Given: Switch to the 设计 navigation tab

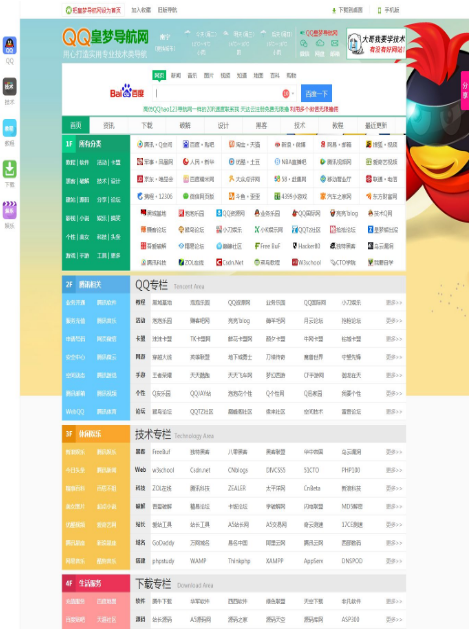Looking at the screenshot, I should click(223, 125).
